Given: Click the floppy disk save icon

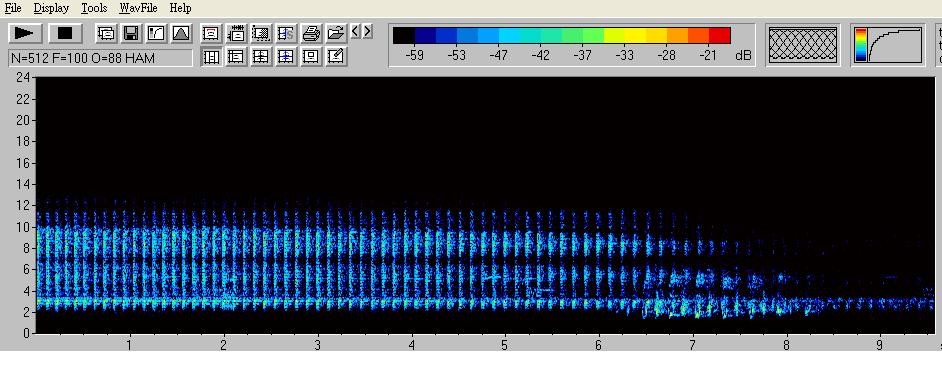Looking at the screenshot, I should pyautogui.click(x=131, y=33).
